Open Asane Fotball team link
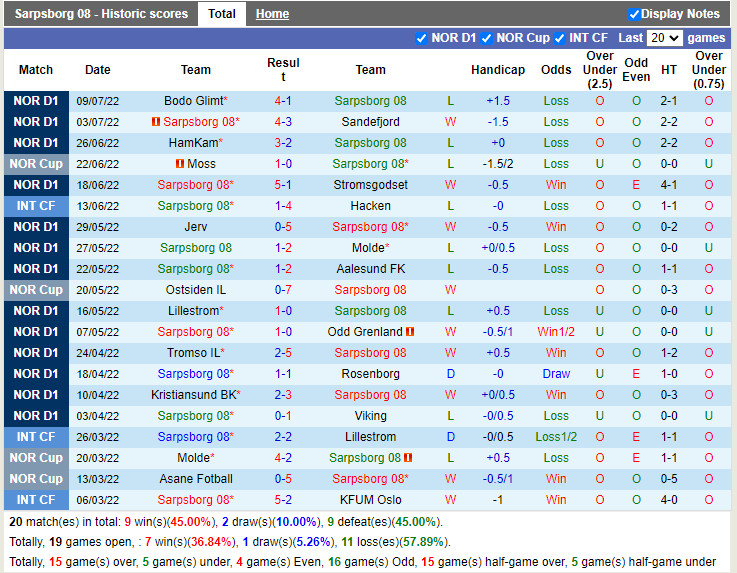 (x=196, y=479)
